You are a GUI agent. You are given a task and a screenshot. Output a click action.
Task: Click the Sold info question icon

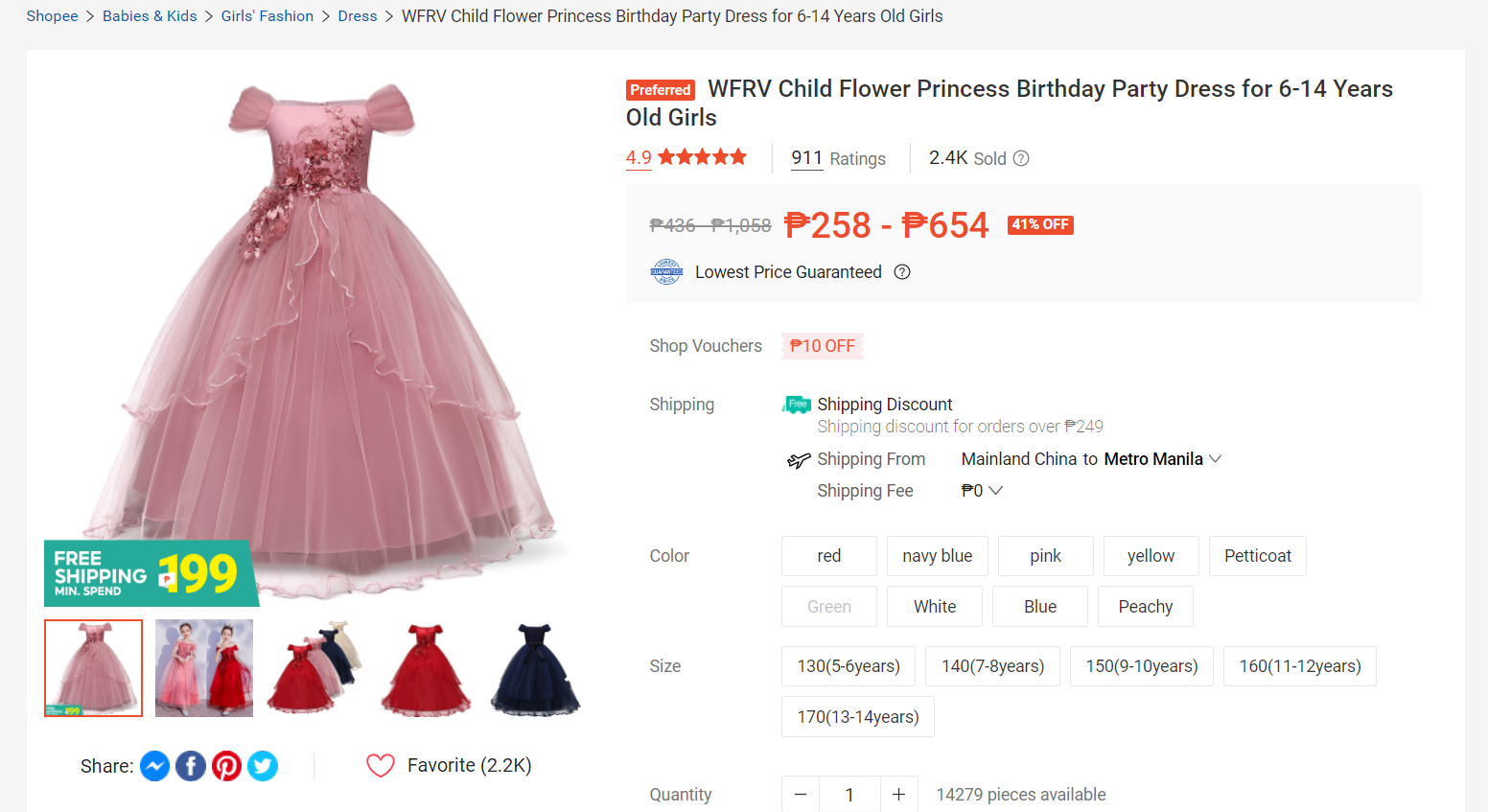[x=1021, y=159]
